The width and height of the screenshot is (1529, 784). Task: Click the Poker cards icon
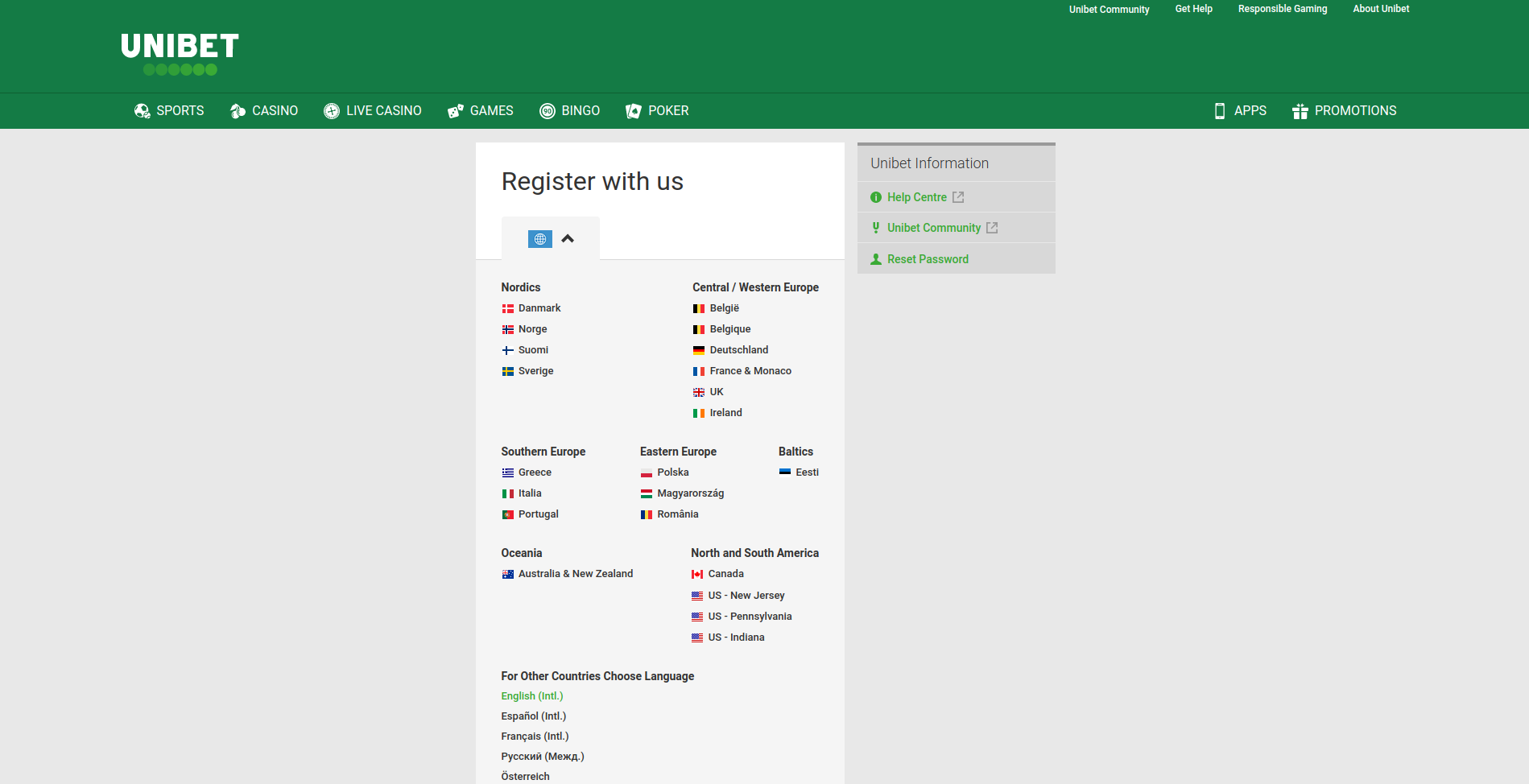tap(634, 111)
